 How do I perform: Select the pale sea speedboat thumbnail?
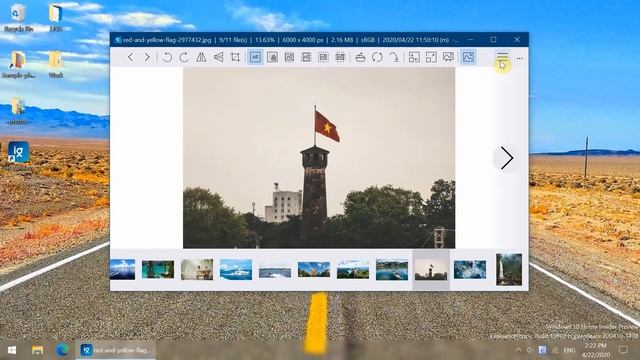click(x=275, y=270)
